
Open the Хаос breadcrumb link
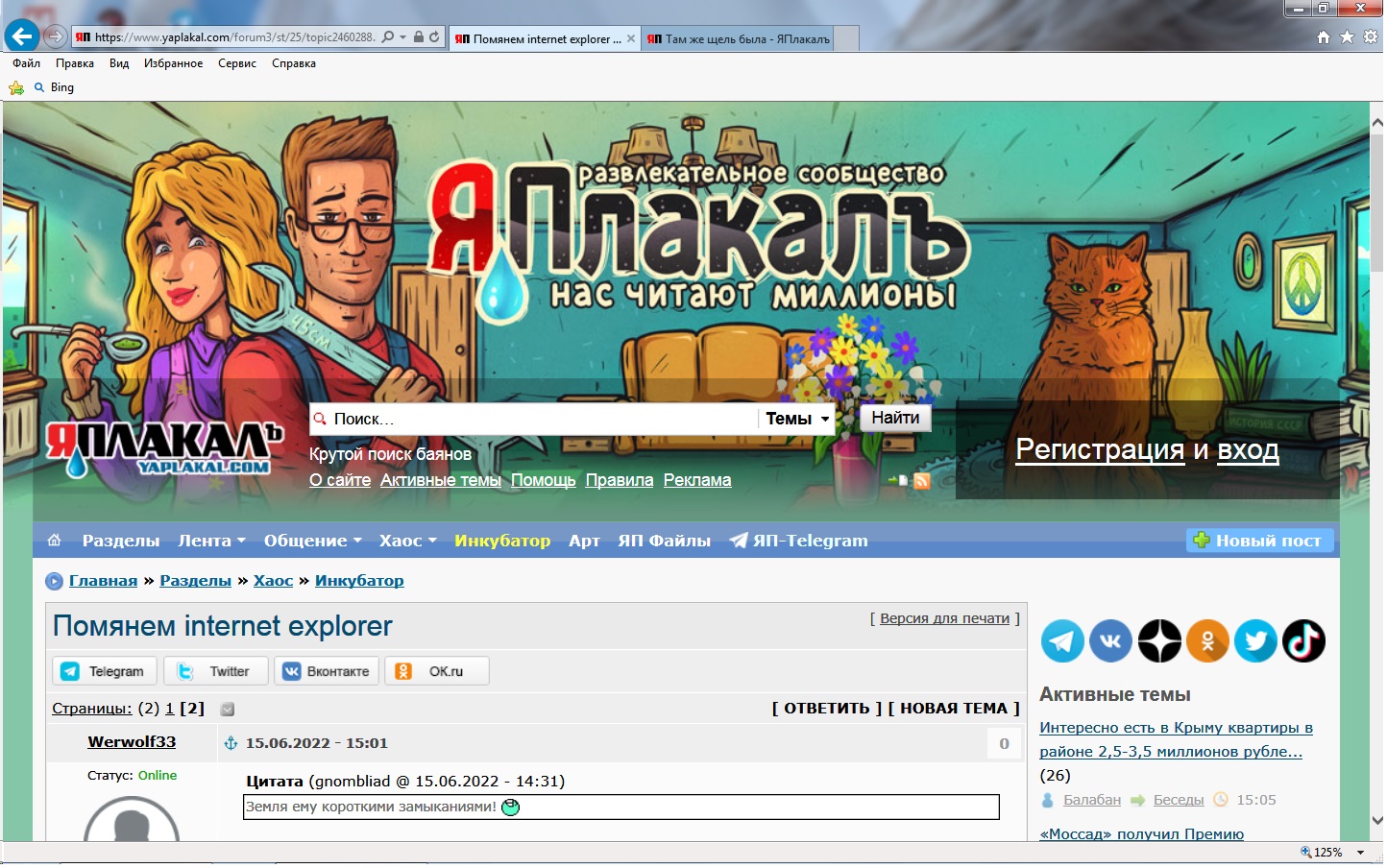[x=274, y=582]
